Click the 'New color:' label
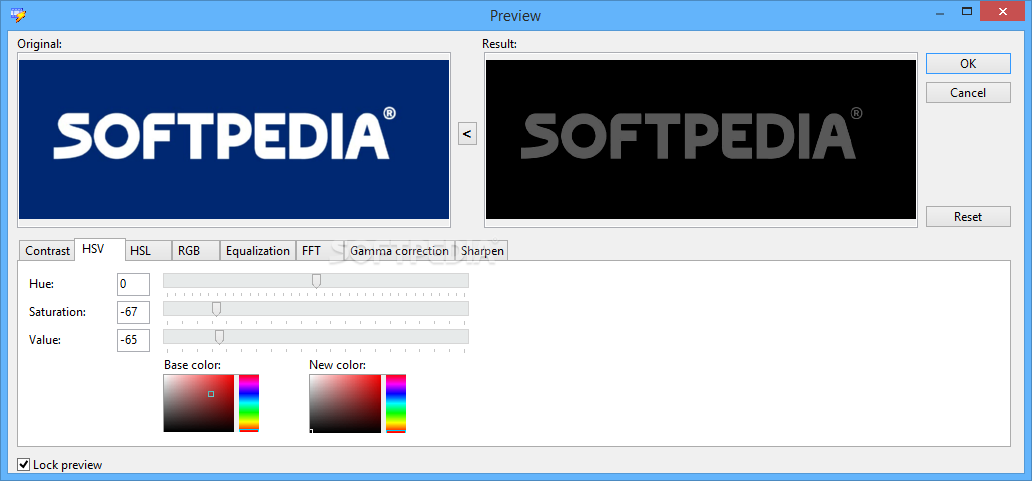 click(x=338, y=365)
